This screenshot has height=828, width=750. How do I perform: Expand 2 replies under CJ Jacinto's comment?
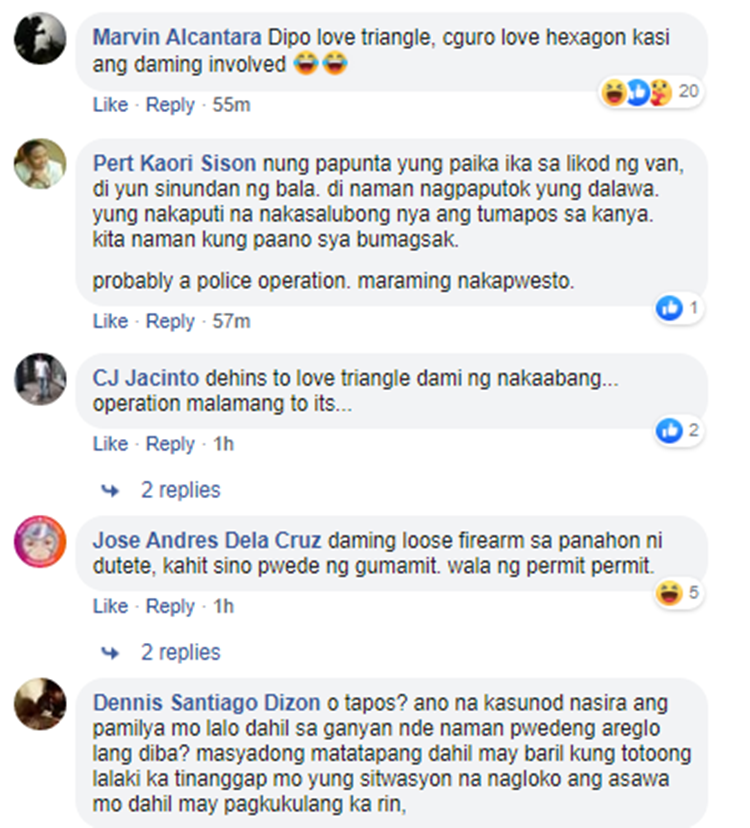click(180, 490)
